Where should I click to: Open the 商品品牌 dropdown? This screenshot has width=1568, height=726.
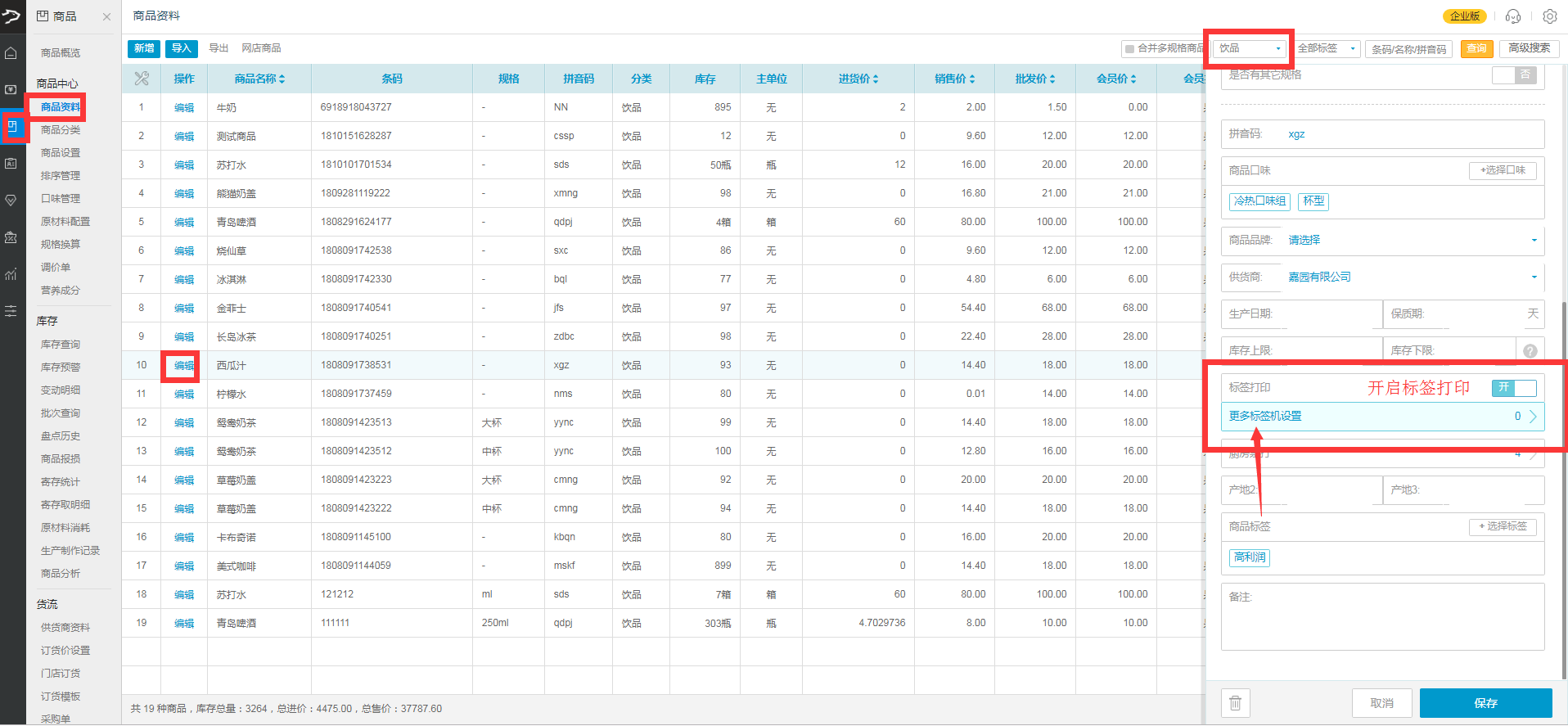point(1413,241)
